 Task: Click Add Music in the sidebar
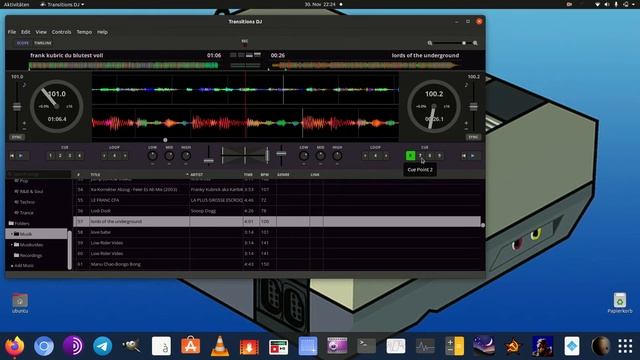(24, 266)
